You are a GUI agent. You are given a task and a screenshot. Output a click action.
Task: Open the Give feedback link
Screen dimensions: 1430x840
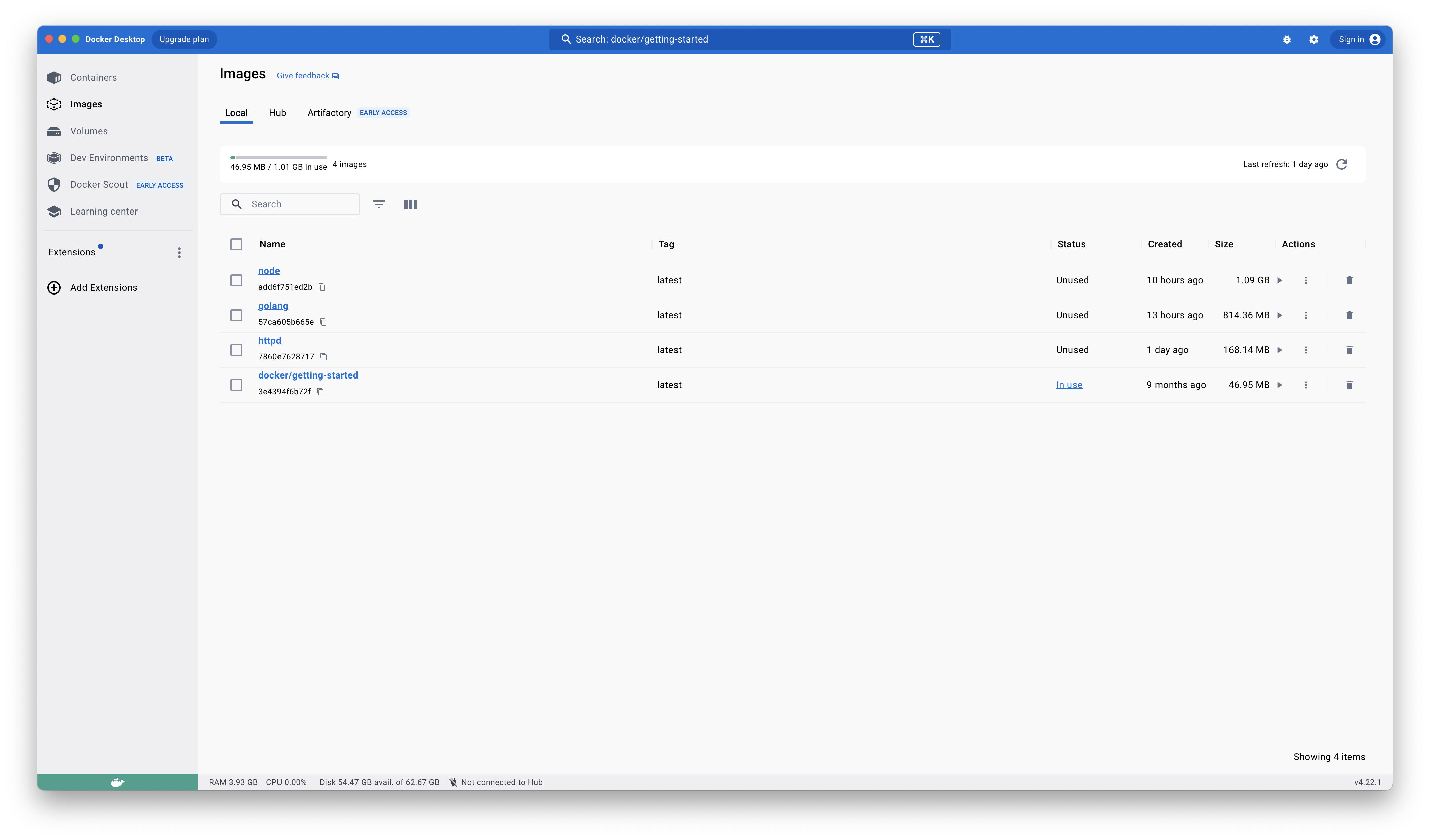click(308, 76)
